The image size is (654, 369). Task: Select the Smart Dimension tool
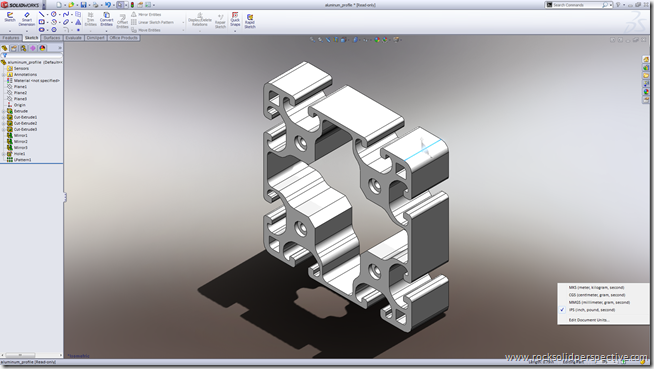(27, 19)
